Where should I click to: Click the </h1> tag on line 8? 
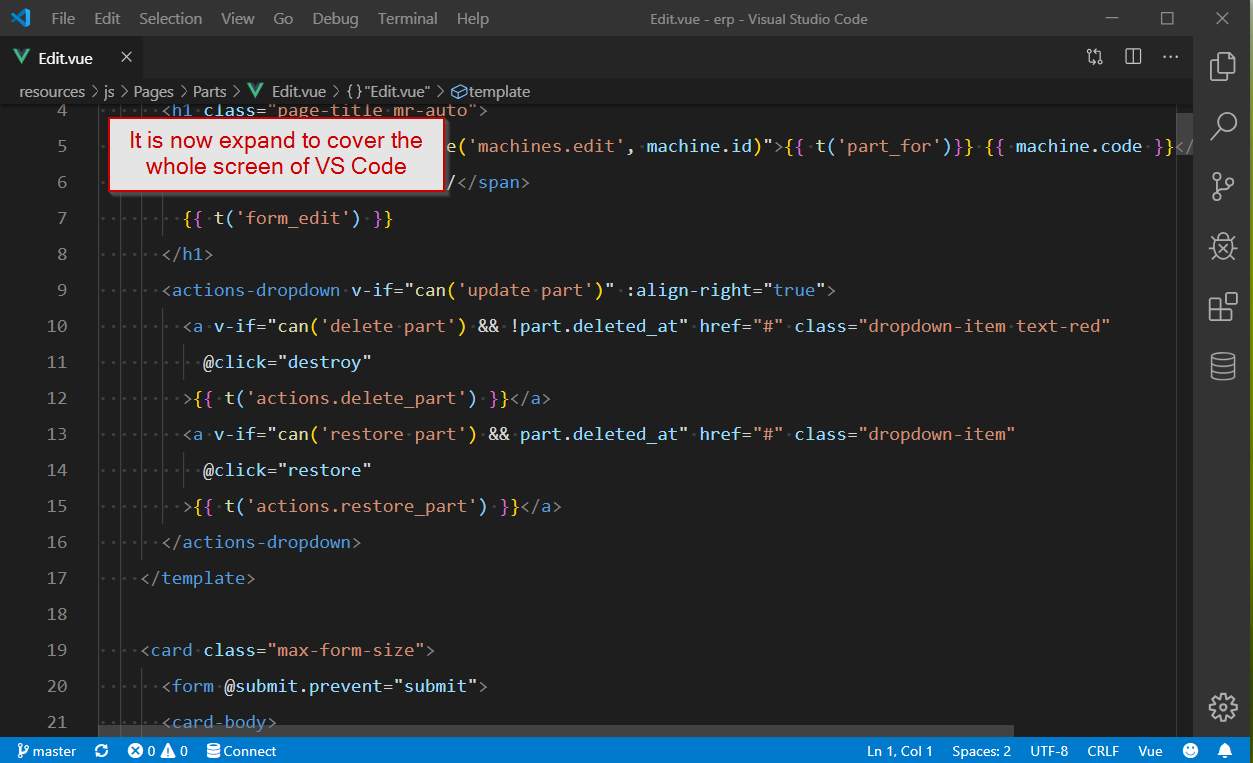tap(187, 254)
